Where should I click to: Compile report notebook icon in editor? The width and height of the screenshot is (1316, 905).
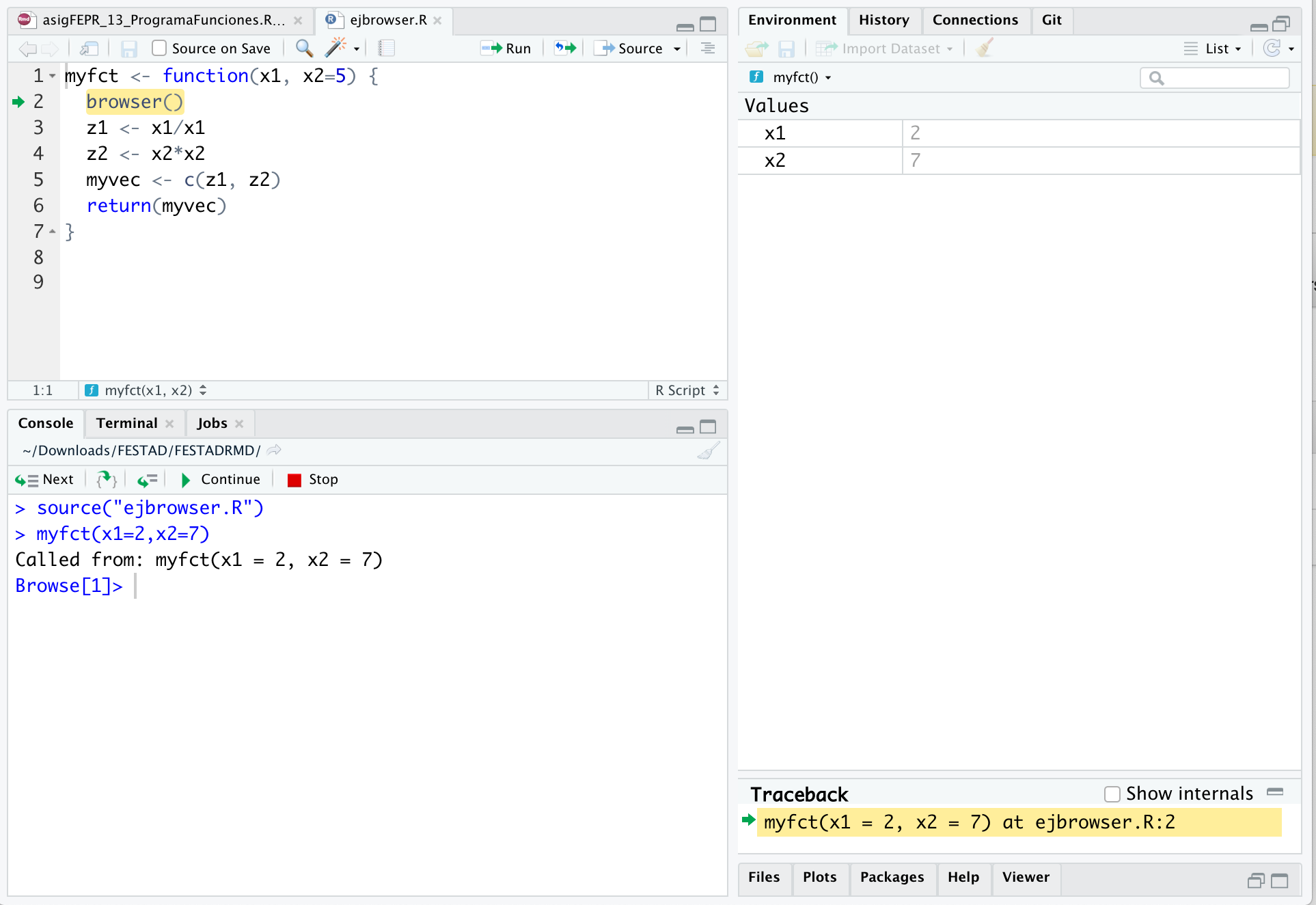coord(387,48)
